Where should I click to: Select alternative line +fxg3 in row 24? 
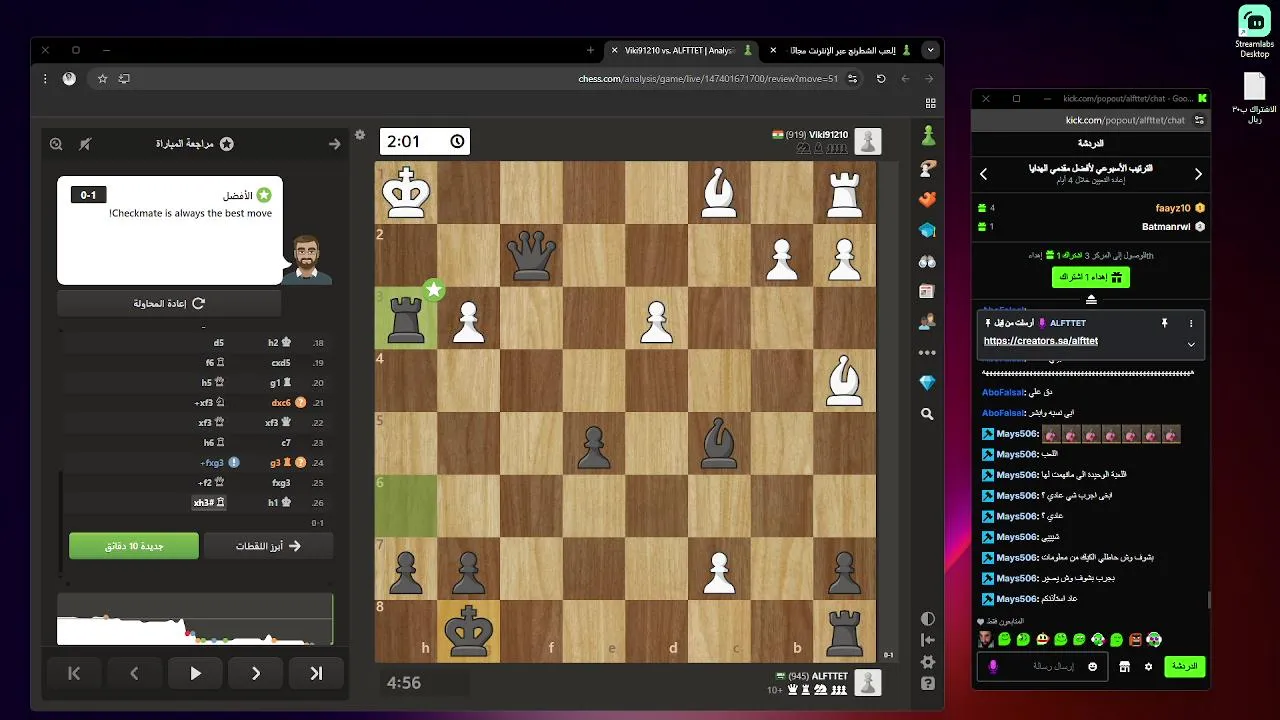[213, 463]
